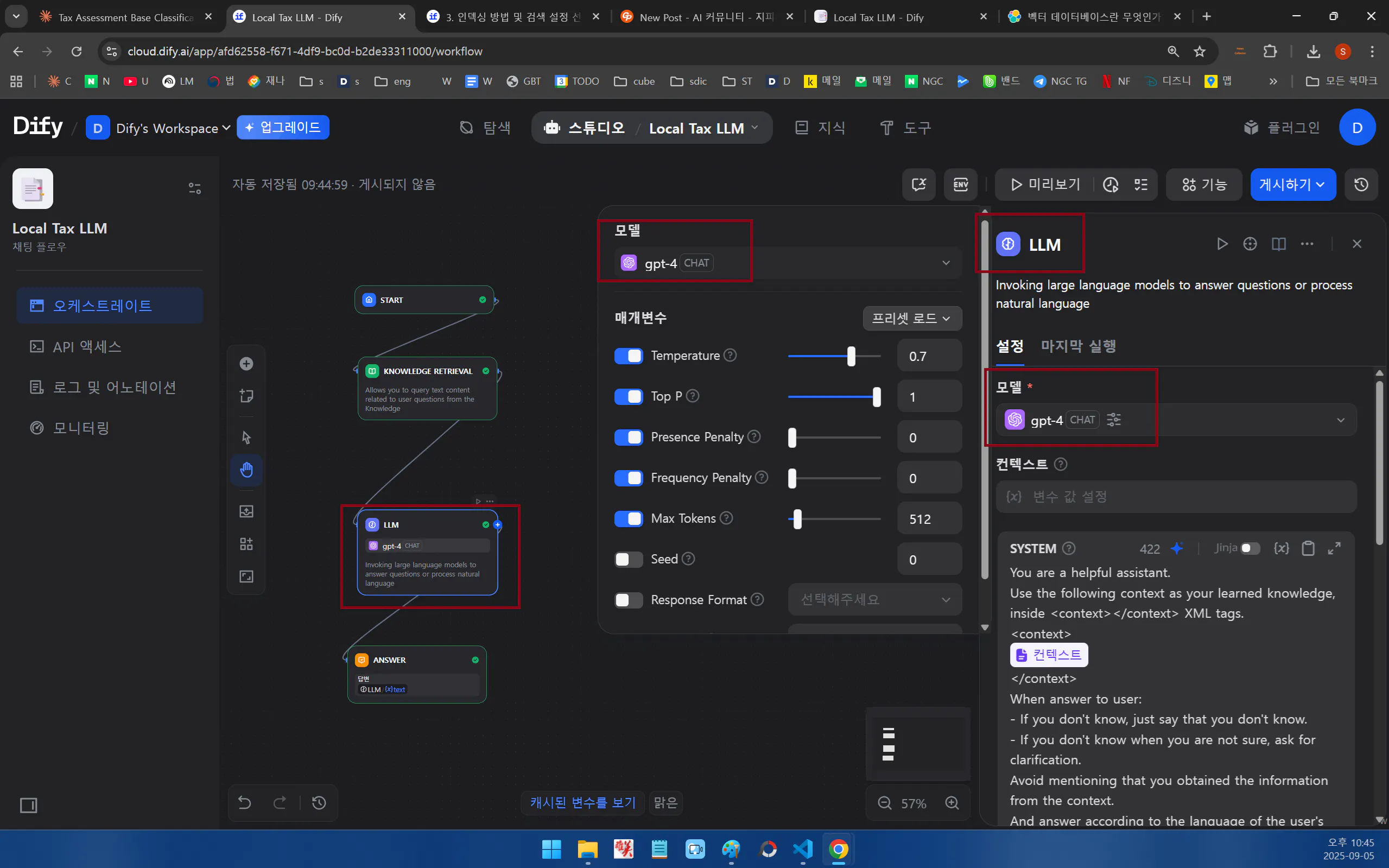Viewport: 1389px width, 868px height.
Task: Open the ENV environment variables button
Action: [x=960, y=184]
